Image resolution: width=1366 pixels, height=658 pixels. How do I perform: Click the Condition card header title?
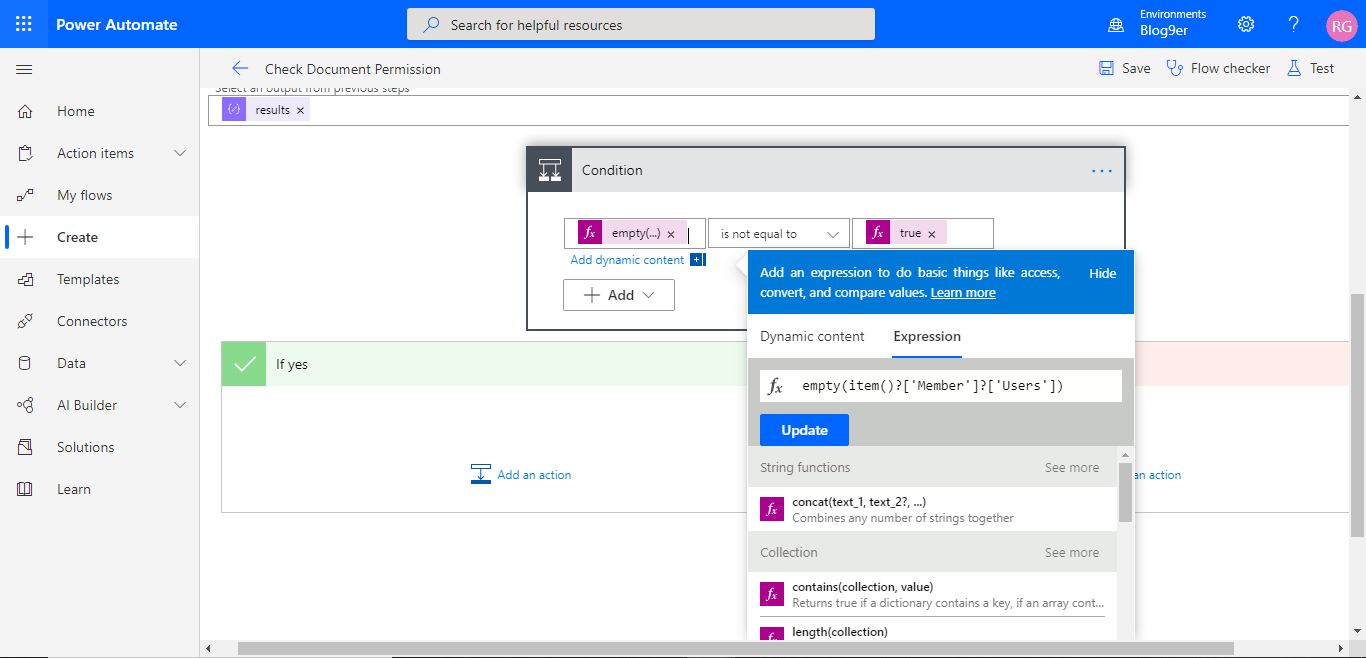612,170
